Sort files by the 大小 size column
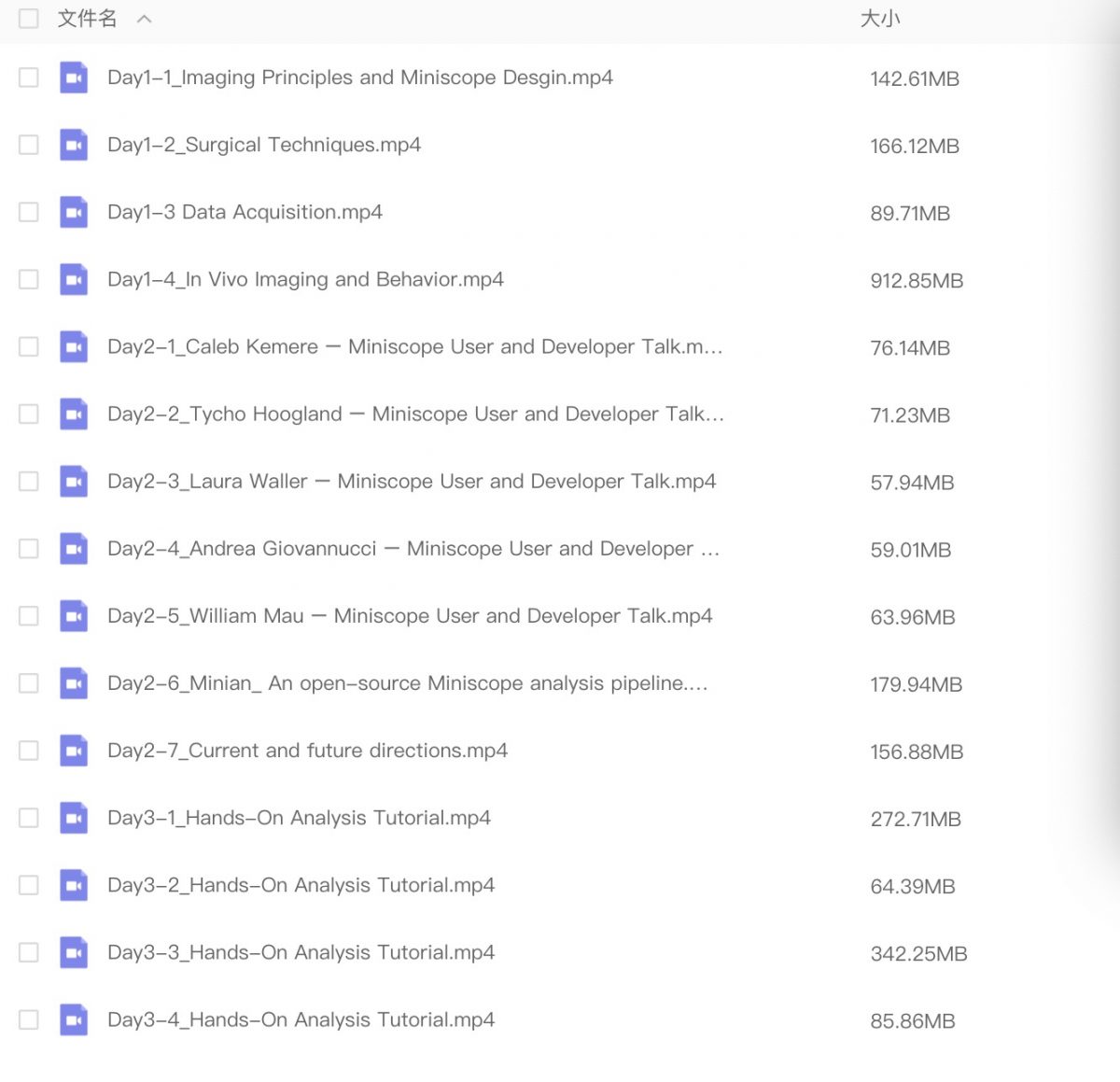 click(x=879, y=19)
